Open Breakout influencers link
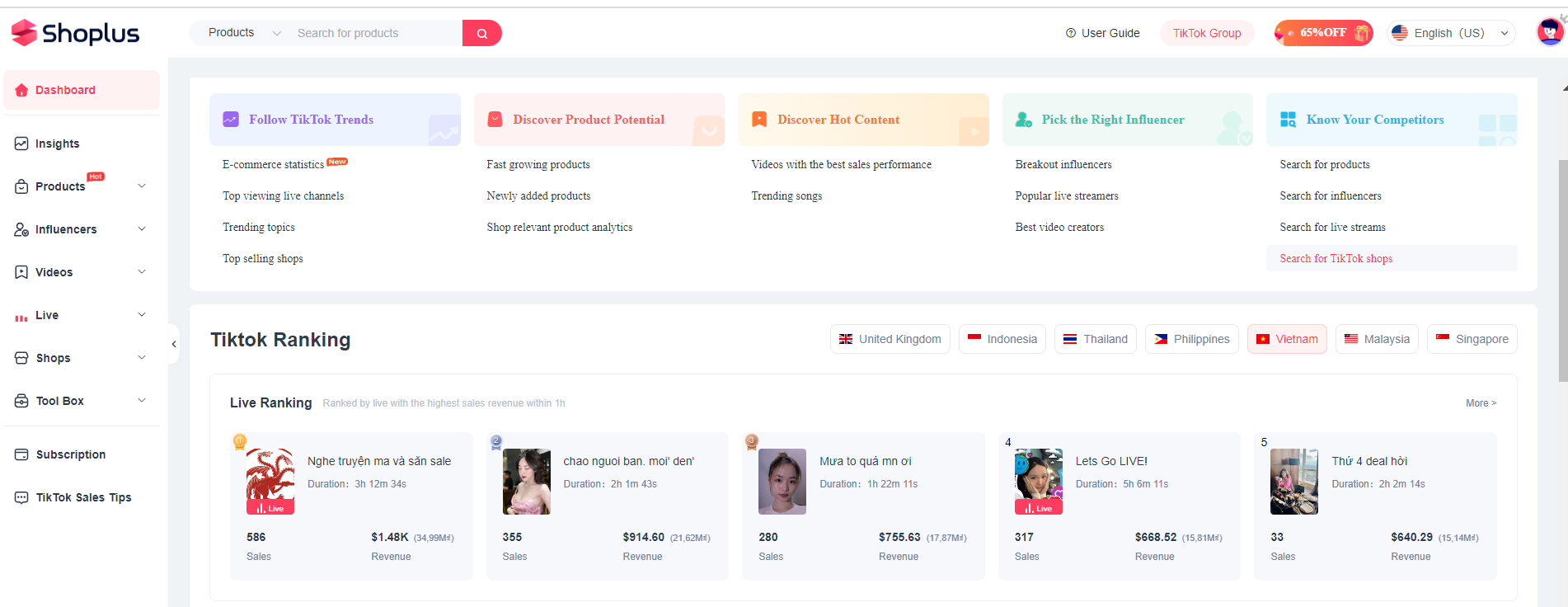The width and height of the screenshot is (1568, 607). 1063,165
